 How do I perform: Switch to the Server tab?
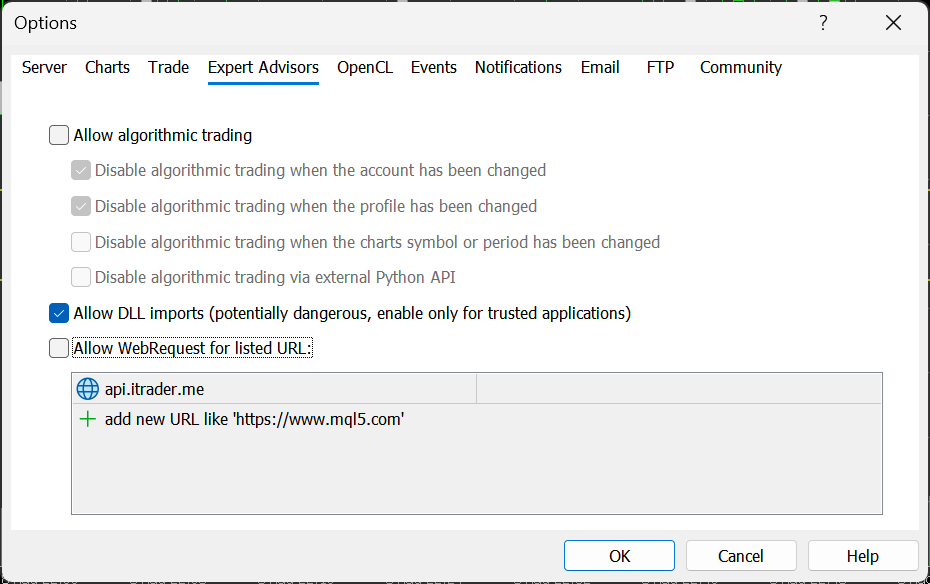(44, 68)
